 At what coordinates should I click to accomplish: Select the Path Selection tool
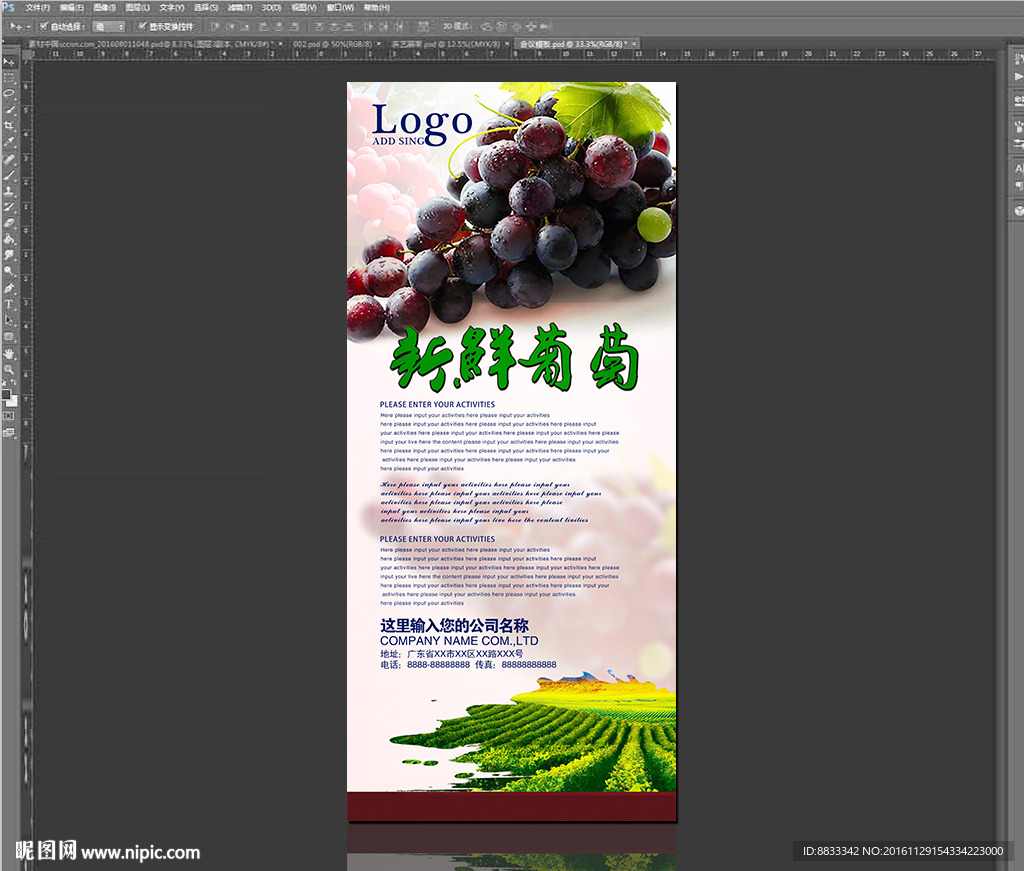[x=8, y=320]
